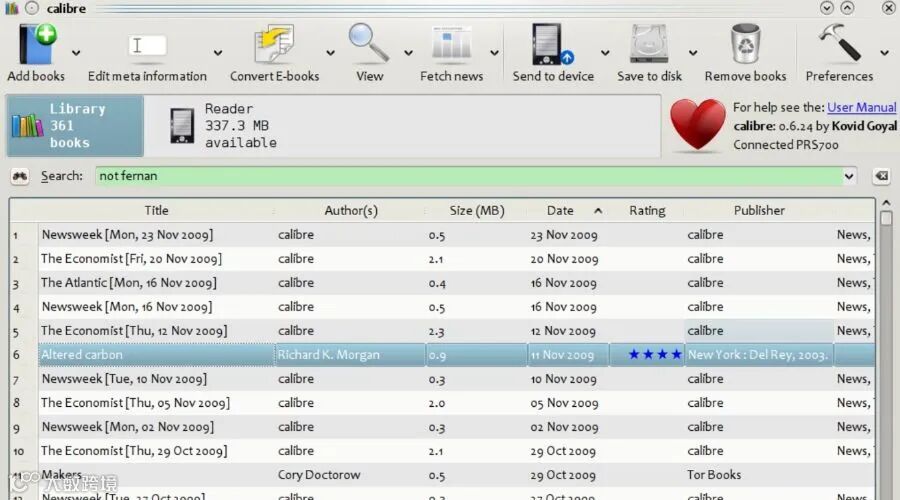The height and width of the screenshot is (500, 900).
Task: Click the Save to disk icon
Action: click(x=649, y=44)
